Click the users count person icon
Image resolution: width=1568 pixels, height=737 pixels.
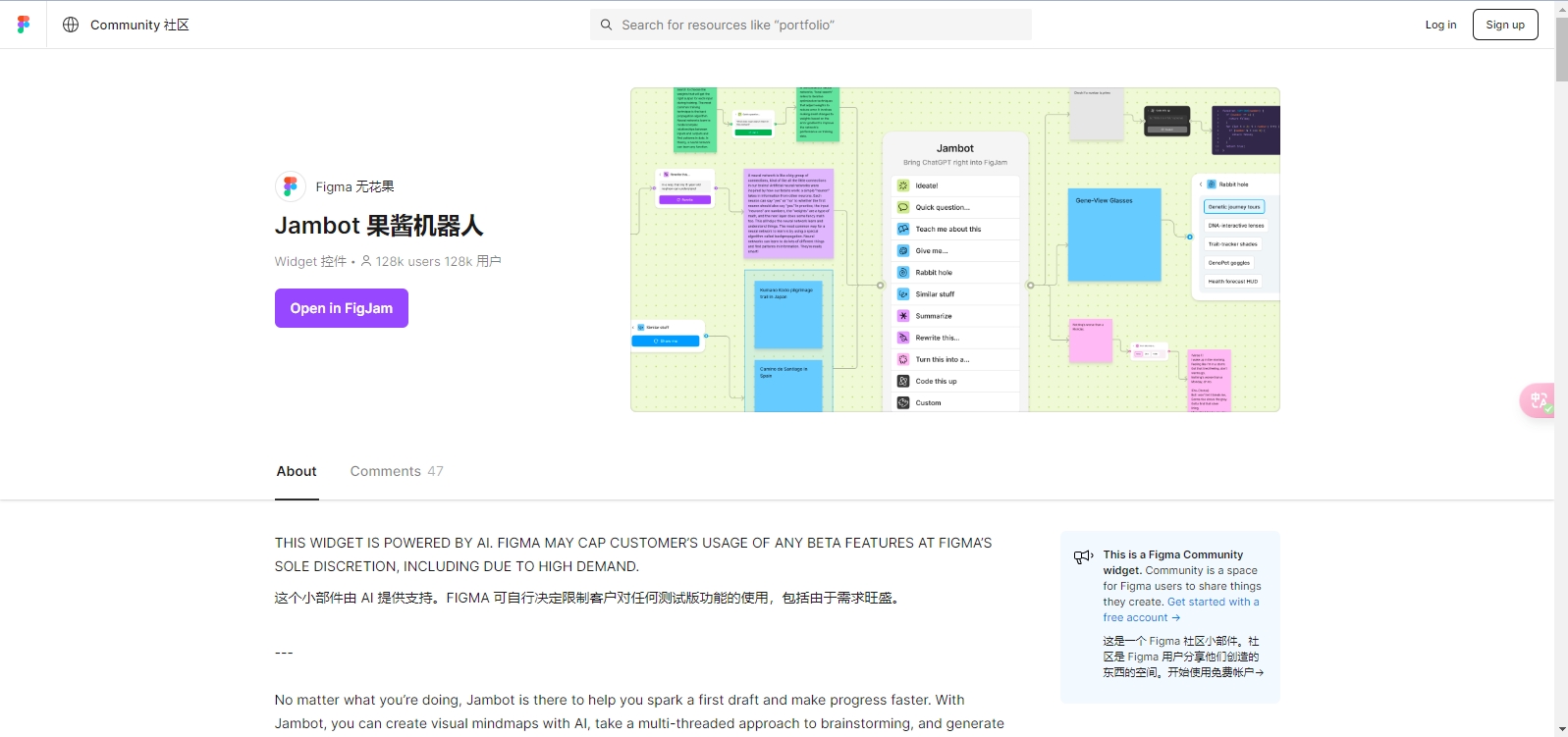366,261
